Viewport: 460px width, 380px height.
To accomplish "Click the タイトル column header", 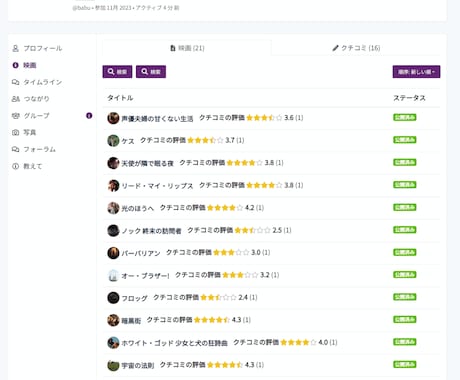I will pos(120,98).
